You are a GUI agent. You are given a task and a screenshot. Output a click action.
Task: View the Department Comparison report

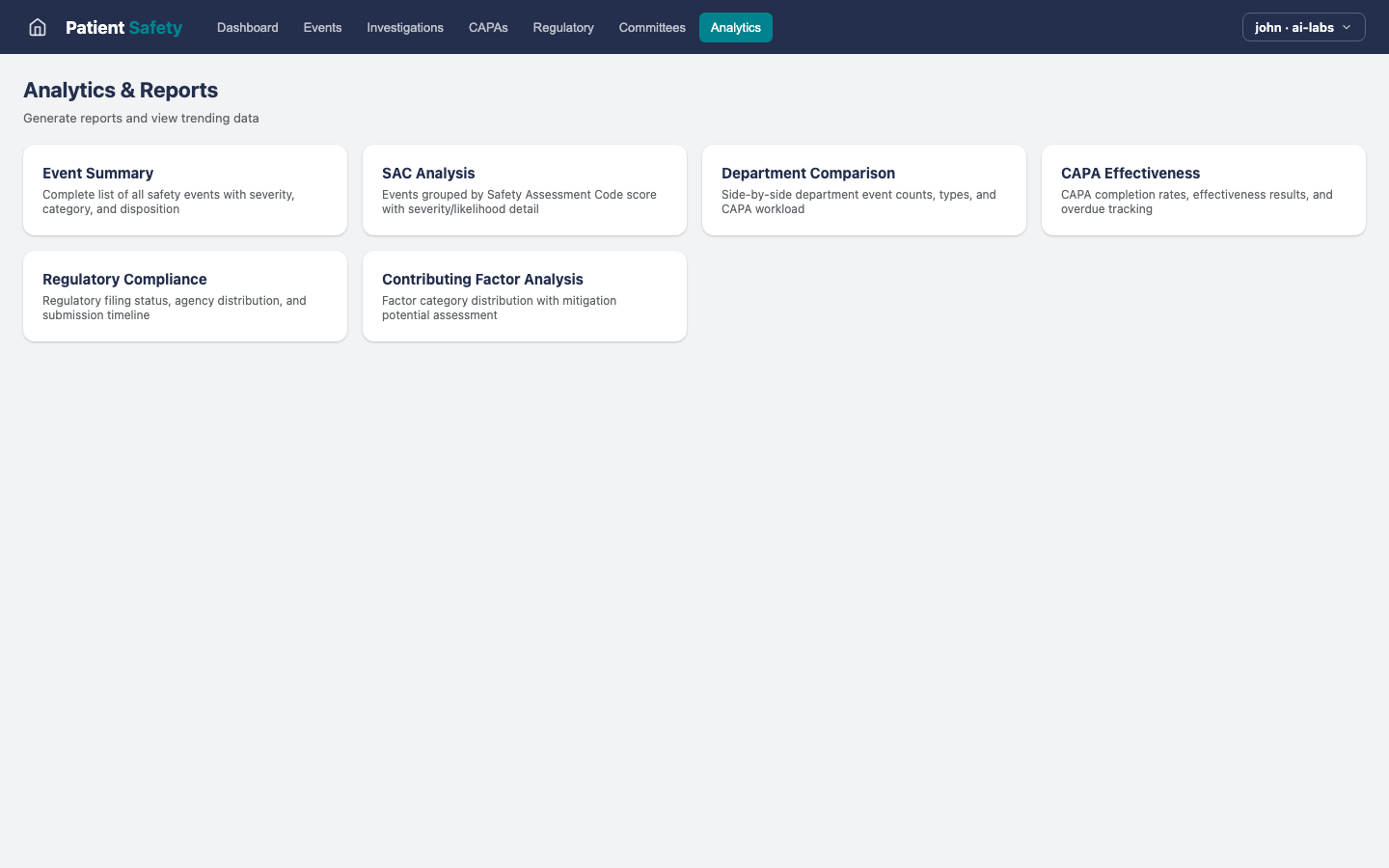click(x=863, y=190)
